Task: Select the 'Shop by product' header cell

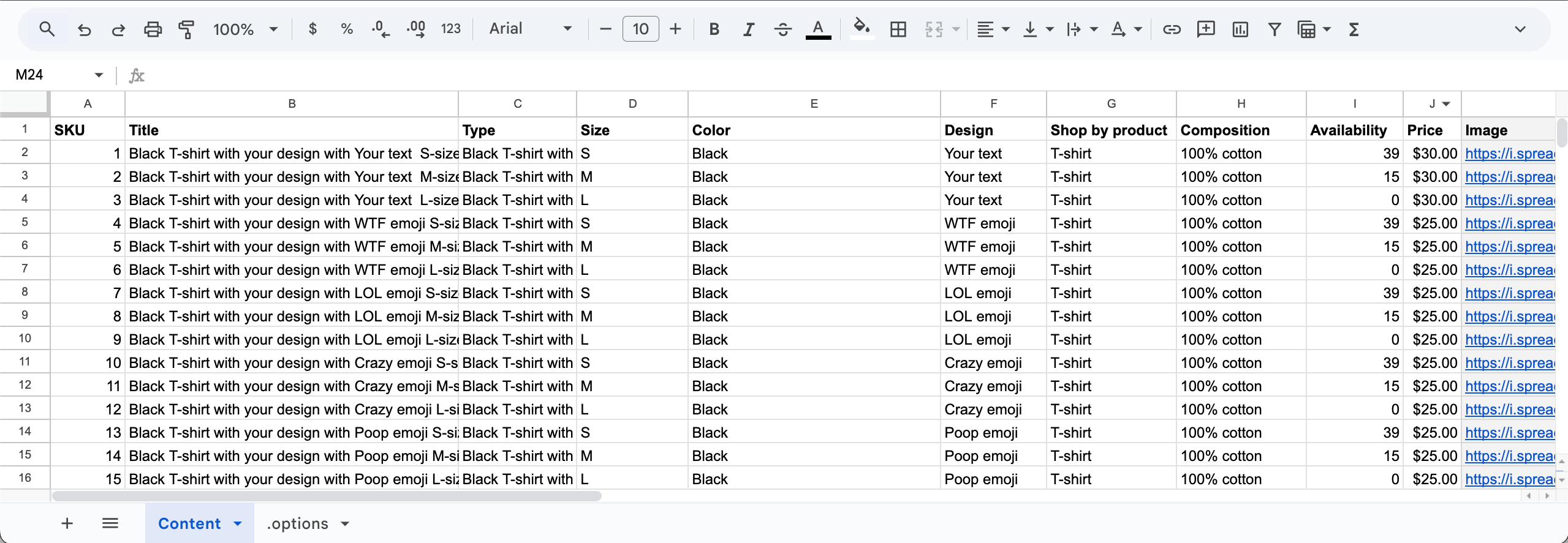Action: [1112, 130]
